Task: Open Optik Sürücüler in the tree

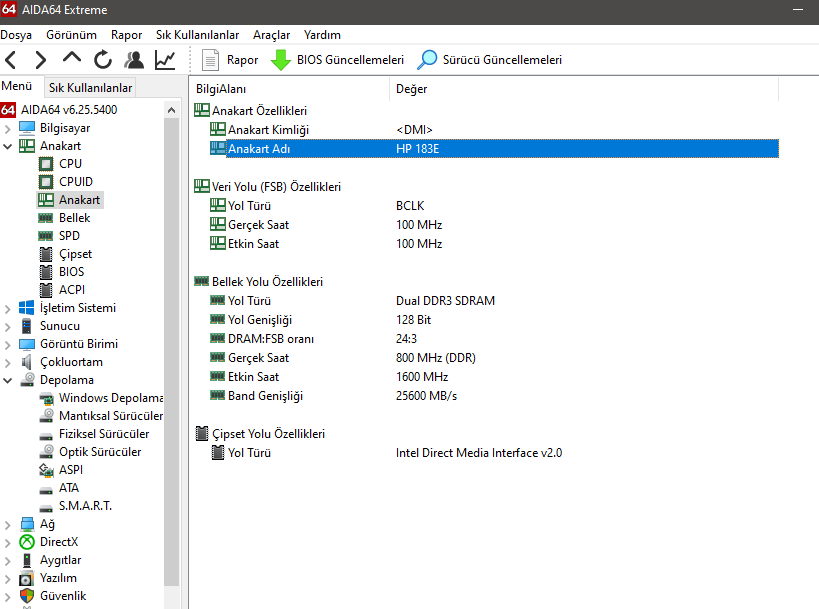Action: coord(100,452)
